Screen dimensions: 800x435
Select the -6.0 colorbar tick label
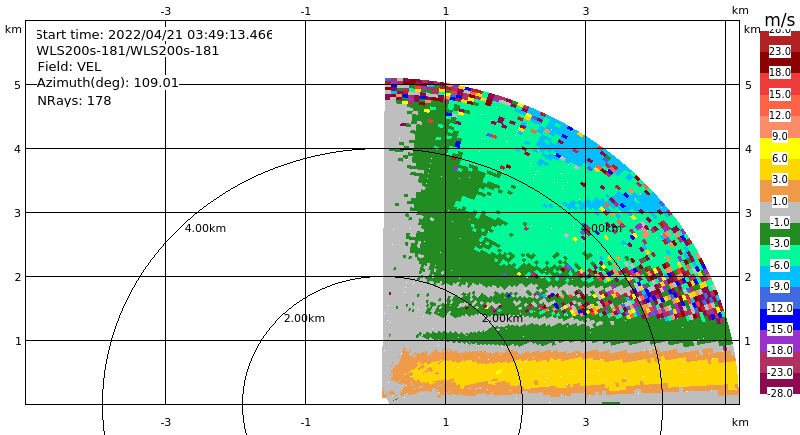780,265
